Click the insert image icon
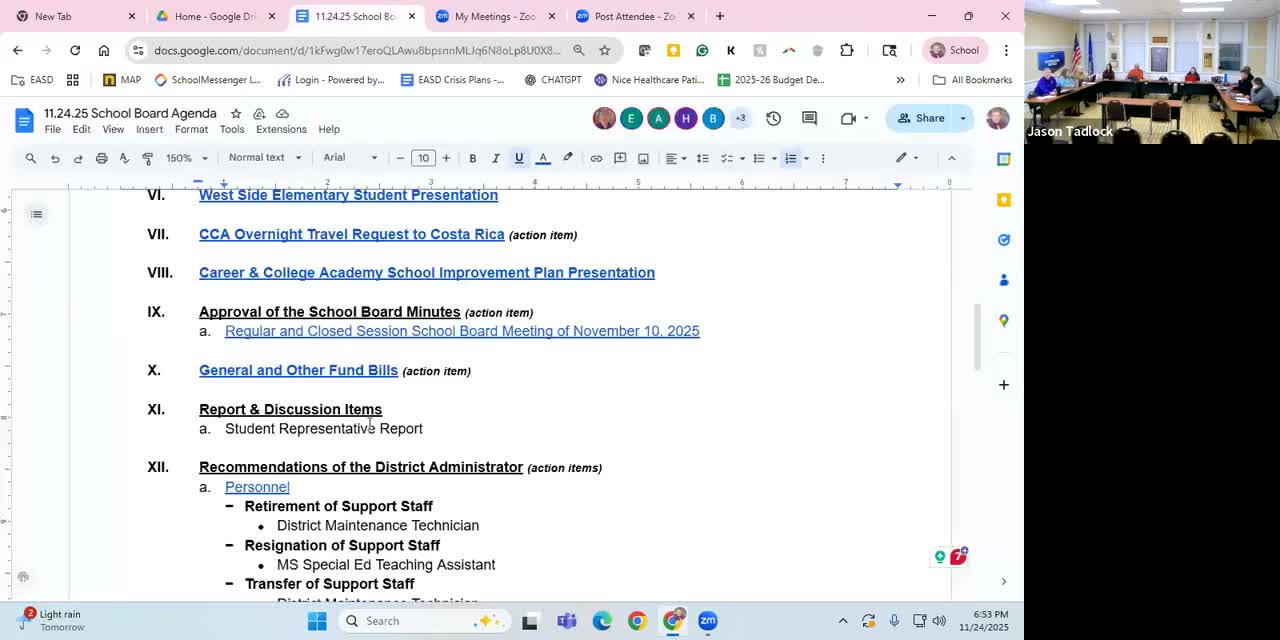The image size is (1280, 640). coord(643,158)
